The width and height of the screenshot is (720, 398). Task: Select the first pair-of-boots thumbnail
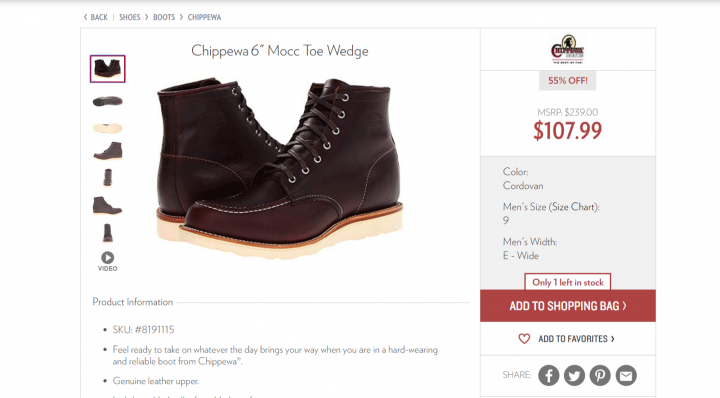coord(107,69)
